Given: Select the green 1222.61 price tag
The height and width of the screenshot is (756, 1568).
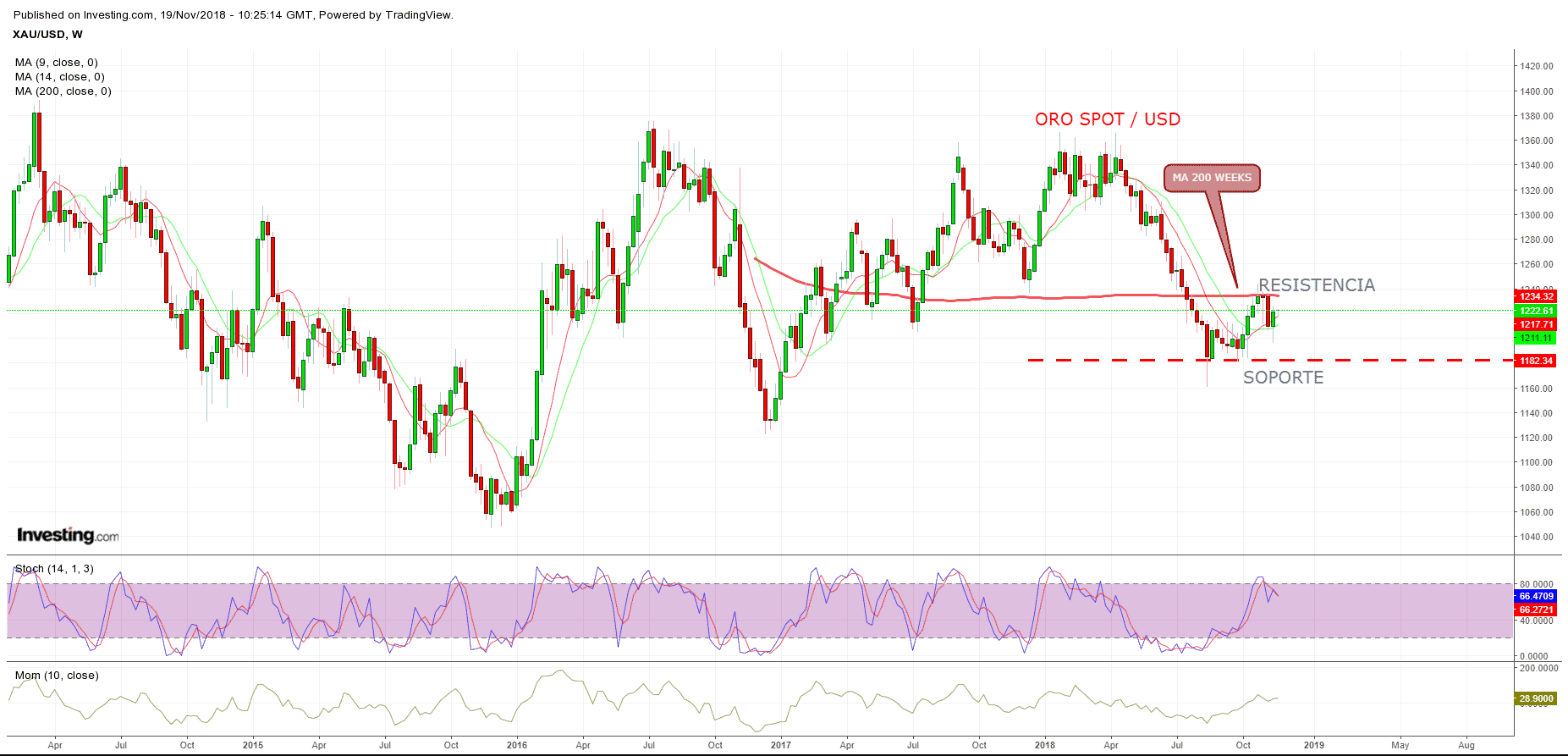Looking at the screenshot, I should click(1536, 311).
